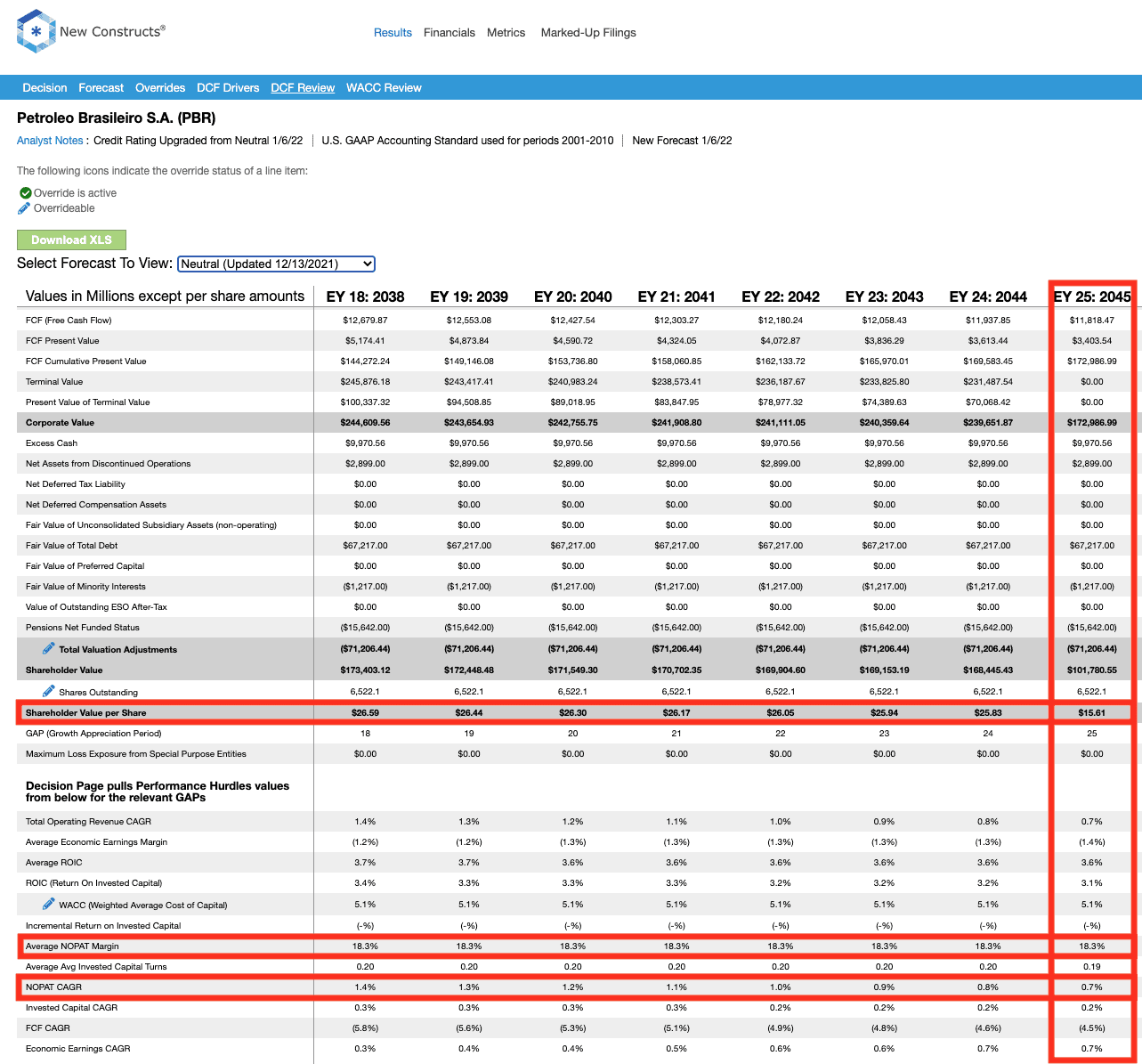Click Net Deferred Tax Liability label
The width and height of the screenshot is (1142, 1064).
point(76,484)
